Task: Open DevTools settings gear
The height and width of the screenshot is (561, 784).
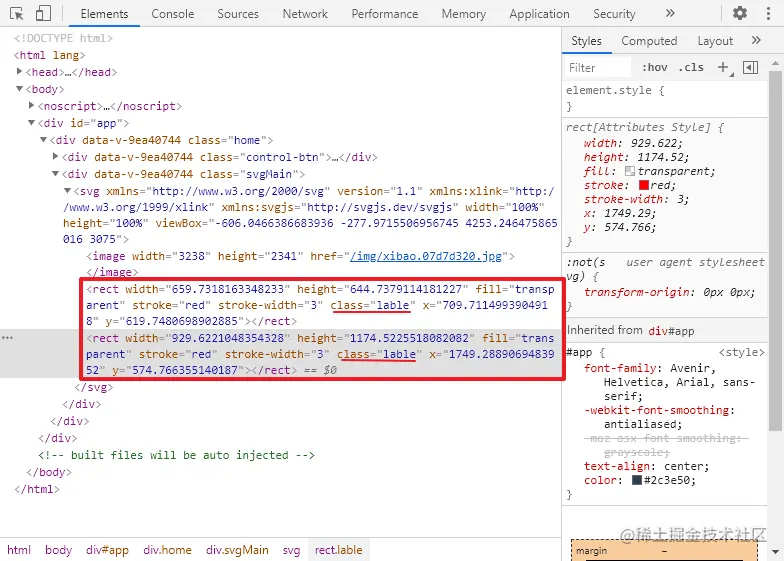Action: point(740,13)
